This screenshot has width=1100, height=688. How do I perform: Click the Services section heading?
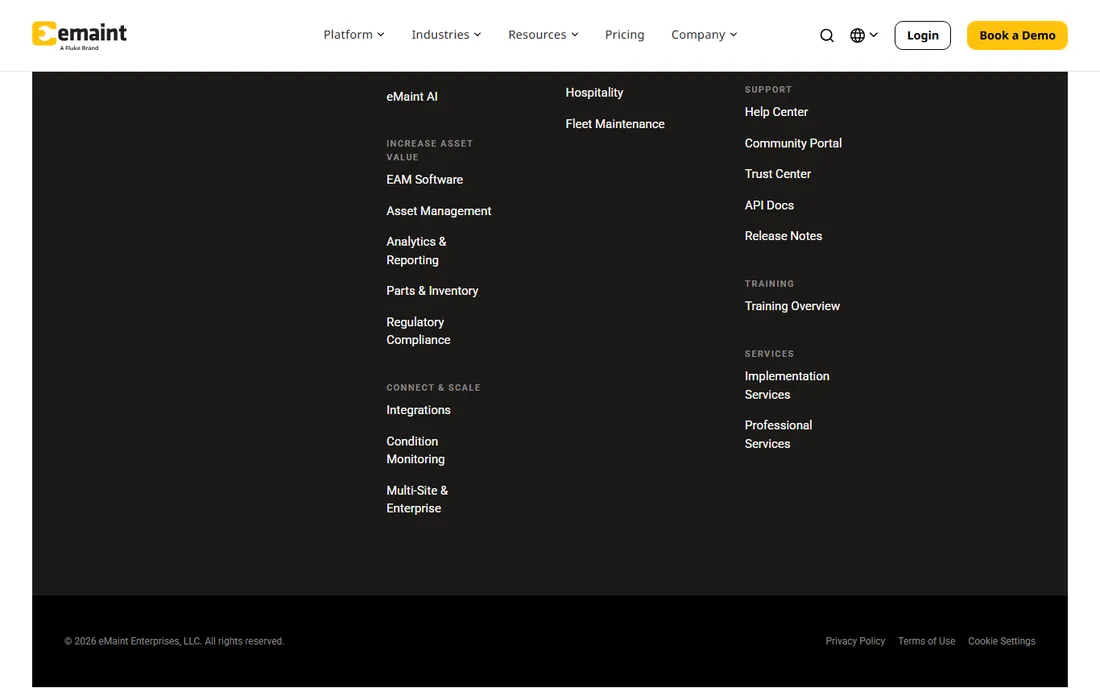(x=769, y=353)
